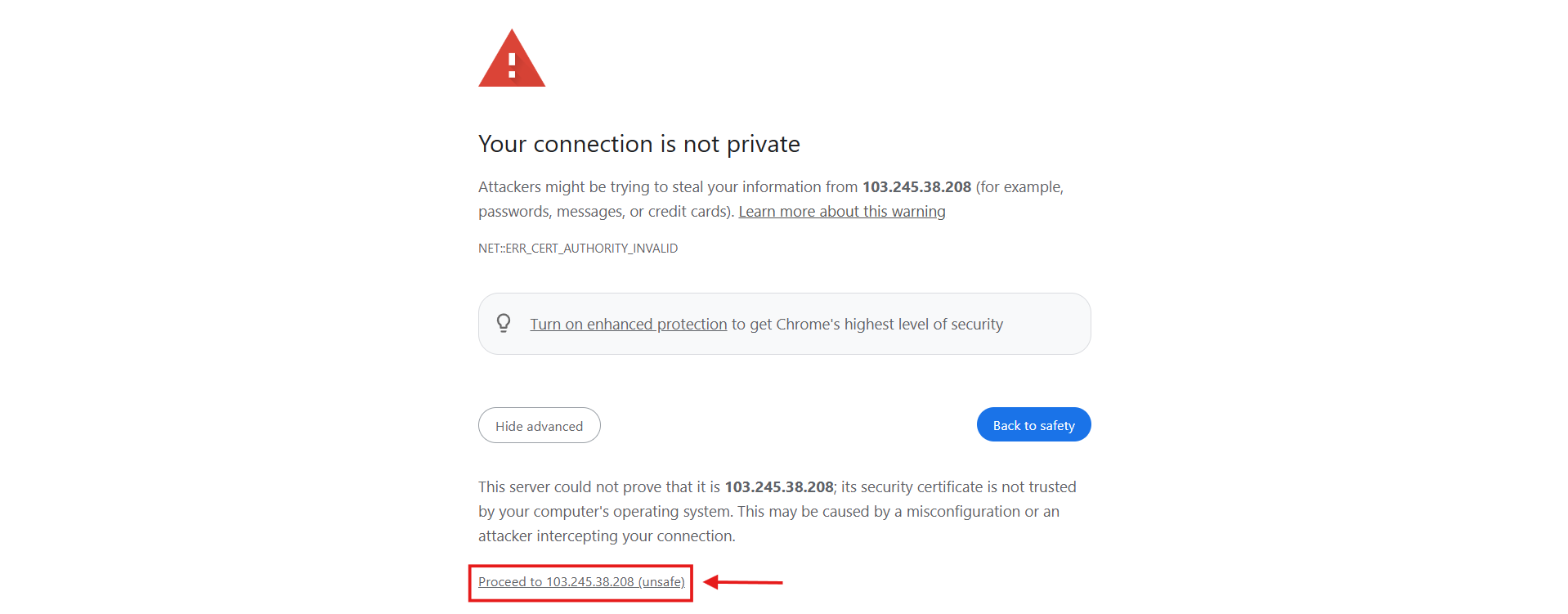Click the red arrow annotation
1568x614 pixels.
click(x=743, y=582)
